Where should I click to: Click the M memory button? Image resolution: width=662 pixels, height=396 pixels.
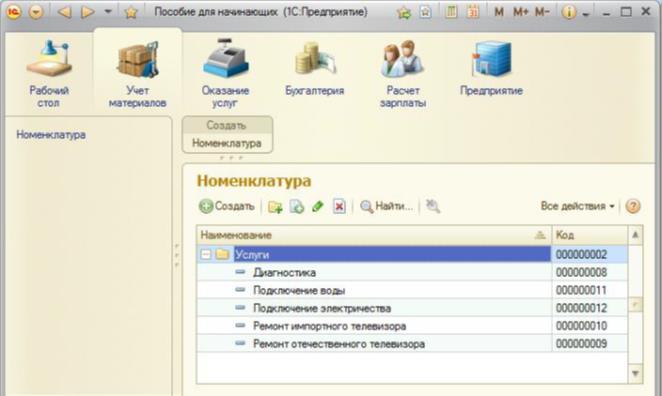coord(499,12)
